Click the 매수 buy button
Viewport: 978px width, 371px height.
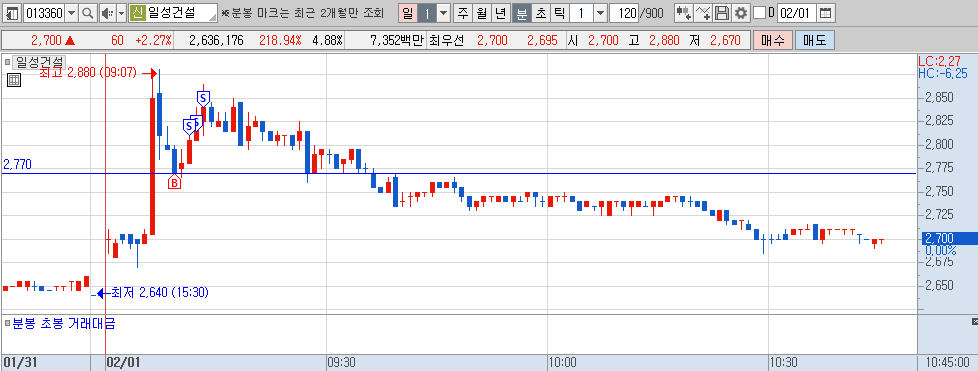(x=773, y=41)
